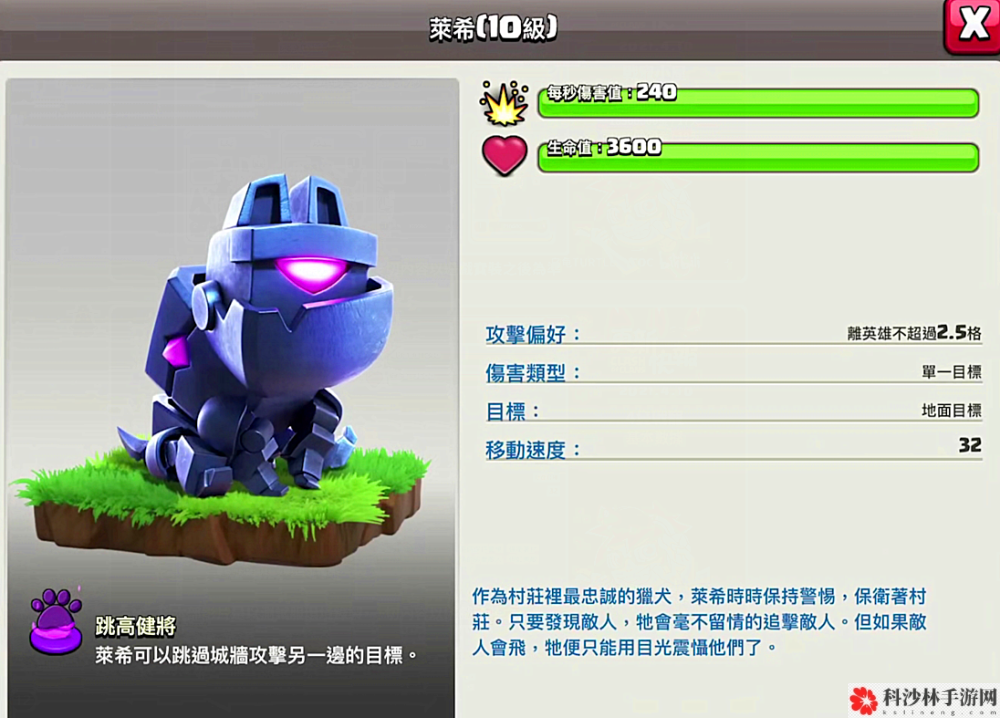Tap the red flower watermark icon
The image size is (1000, 718).
point(864,701)
